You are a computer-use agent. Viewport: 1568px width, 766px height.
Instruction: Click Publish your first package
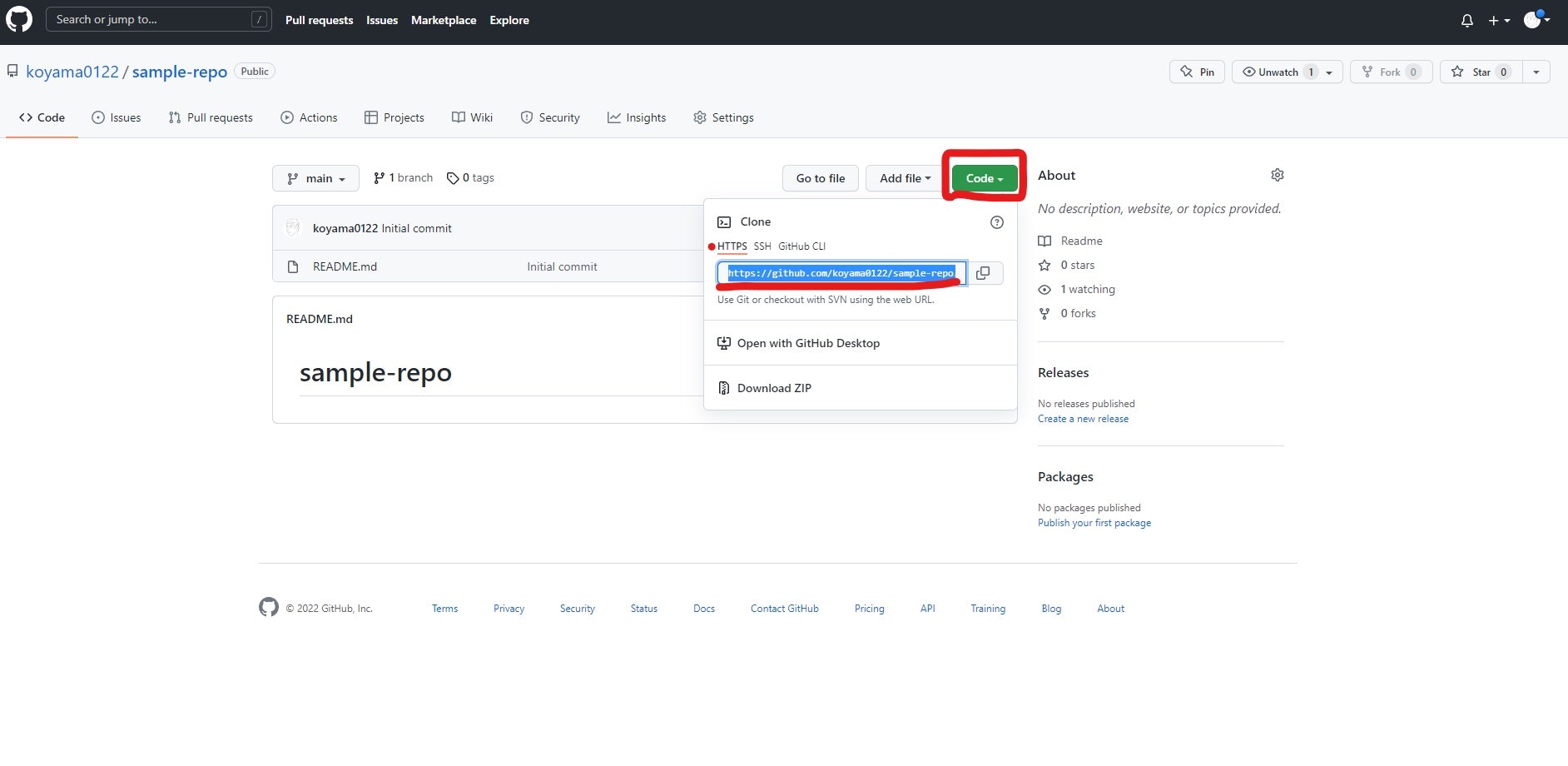1094,523
